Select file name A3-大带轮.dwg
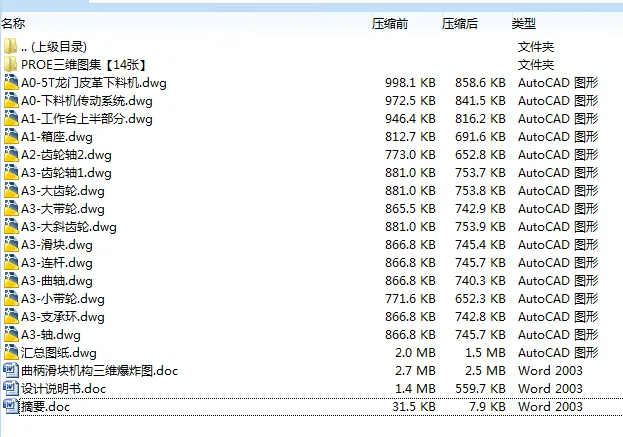Screen dimensions: 623x437 [x=63, y=209]
